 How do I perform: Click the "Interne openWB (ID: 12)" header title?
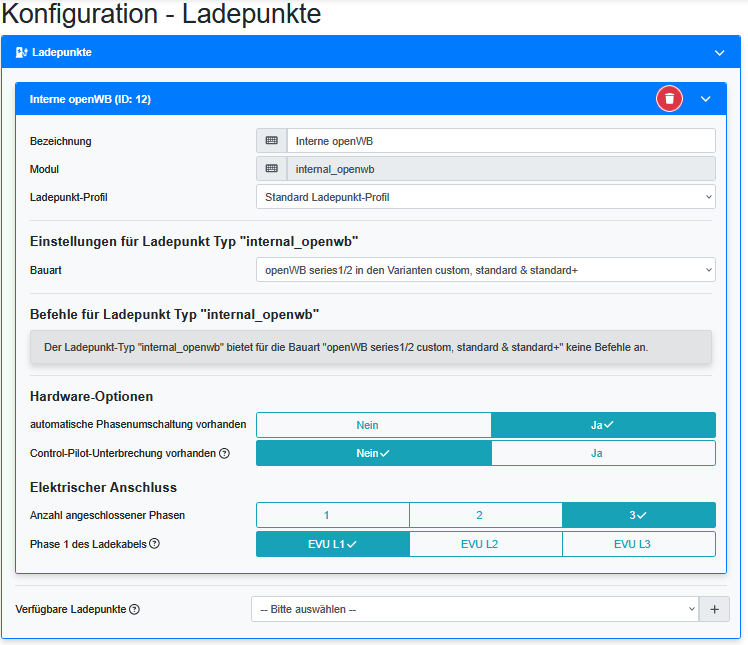click(90, 99)
